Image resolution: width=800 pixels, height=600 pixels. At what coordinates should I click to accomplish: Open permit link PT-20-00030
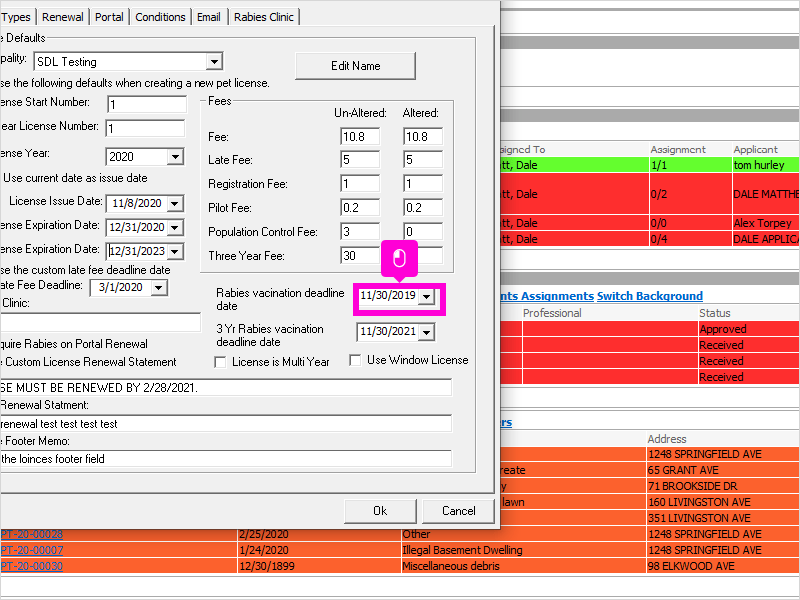[x=32, y=566]
